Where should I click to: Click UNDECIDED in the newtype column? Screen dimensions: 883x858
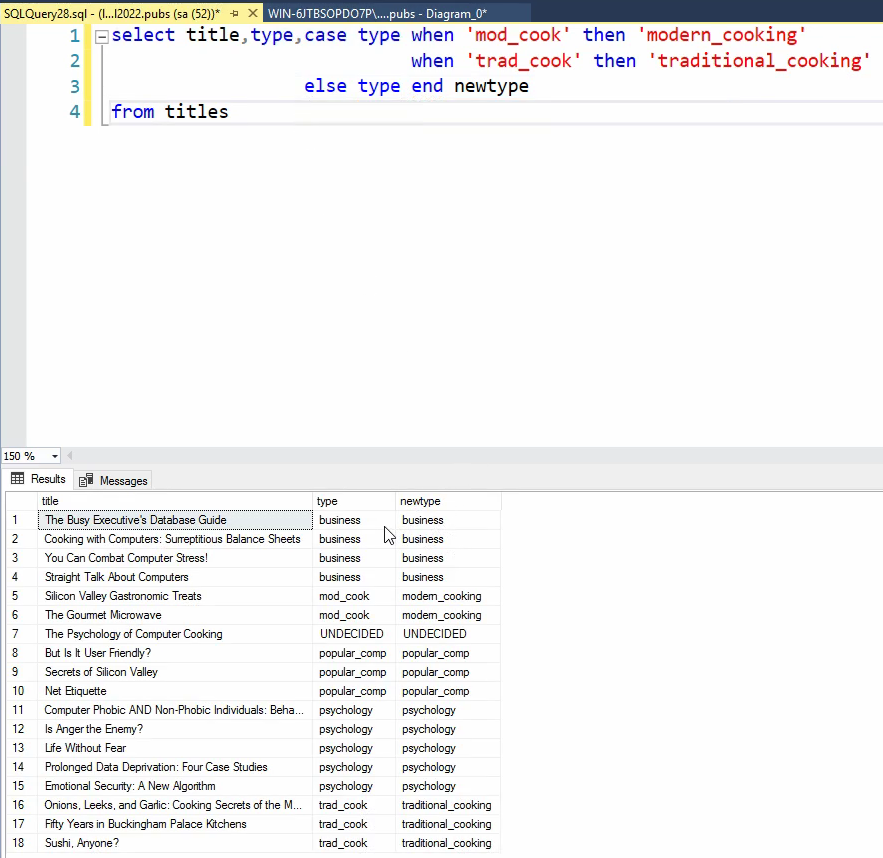tap(448, 634)
